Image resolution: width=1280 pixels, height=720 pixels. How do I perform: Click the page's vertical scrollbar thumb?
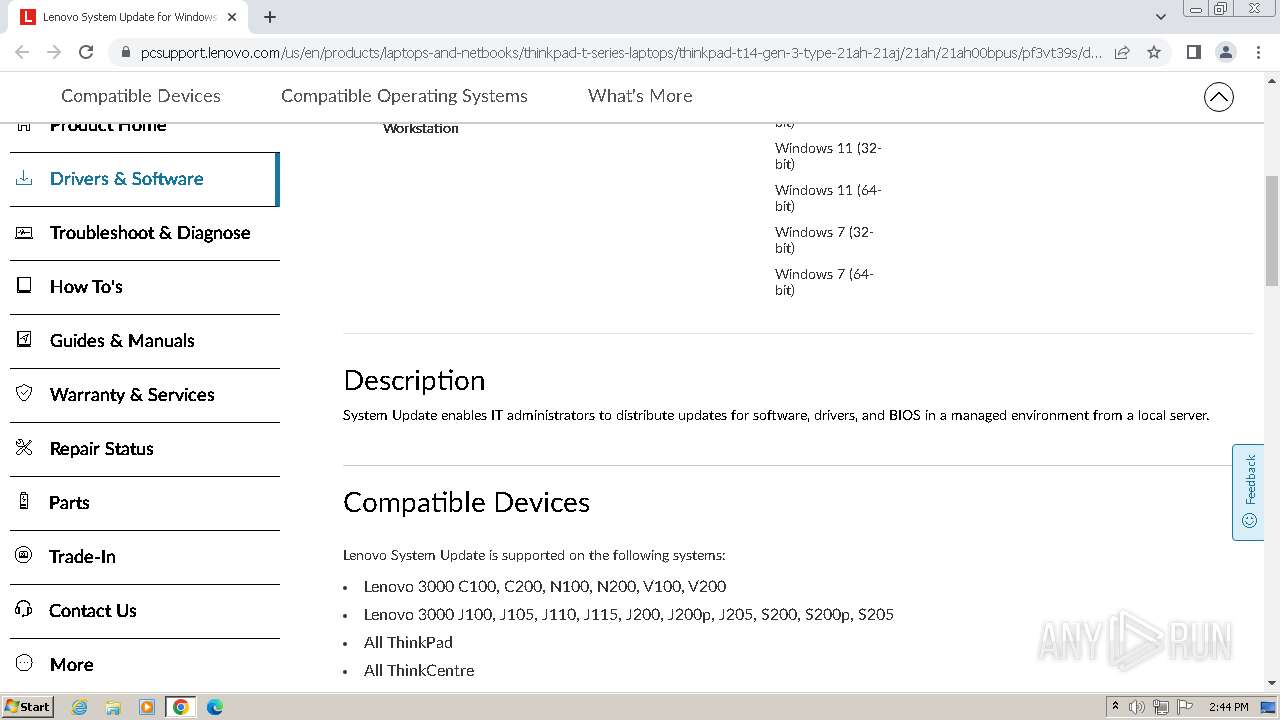coord(1271,228)
